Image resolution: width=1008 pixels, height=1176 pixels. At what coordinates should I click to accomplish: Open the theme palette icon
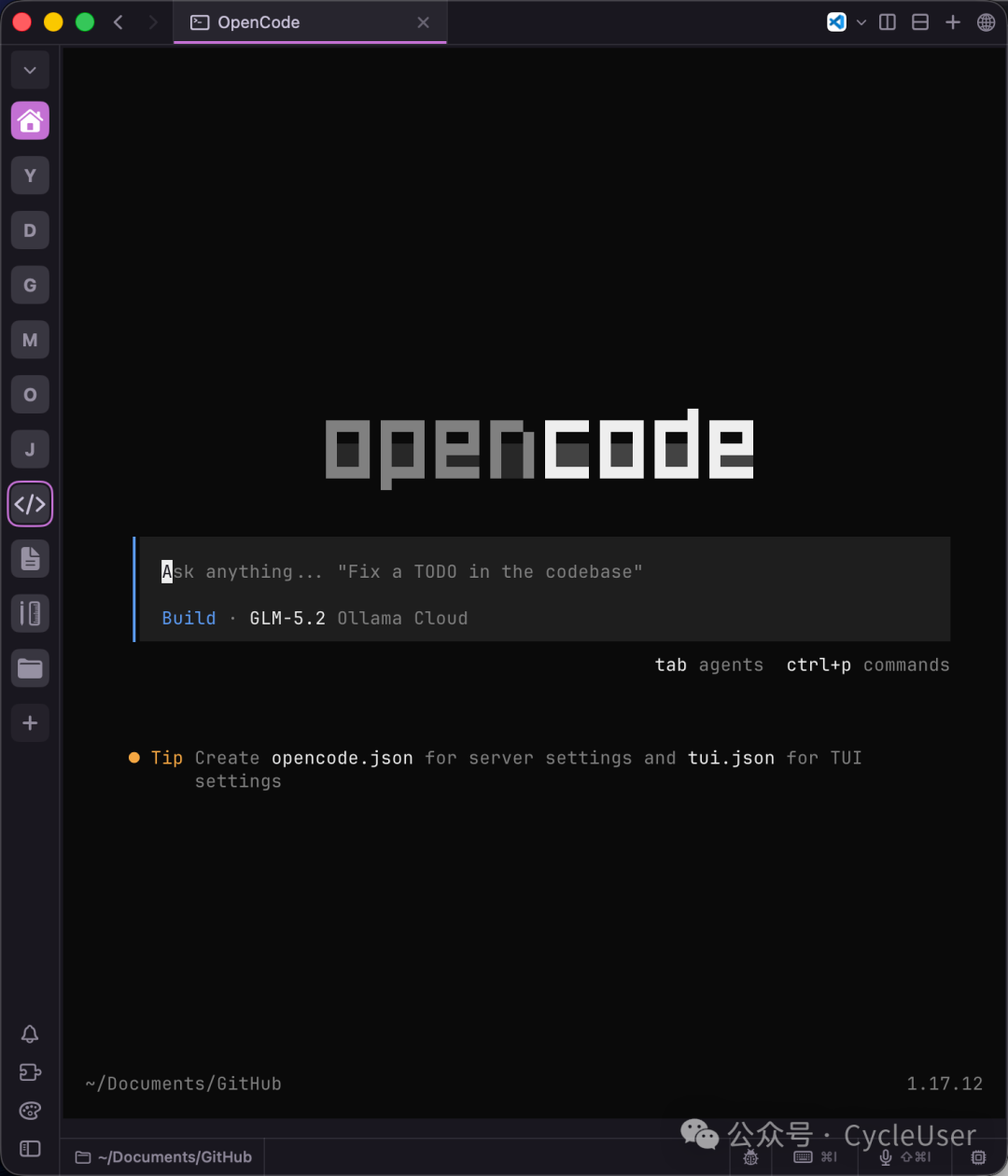(30, 1111)
